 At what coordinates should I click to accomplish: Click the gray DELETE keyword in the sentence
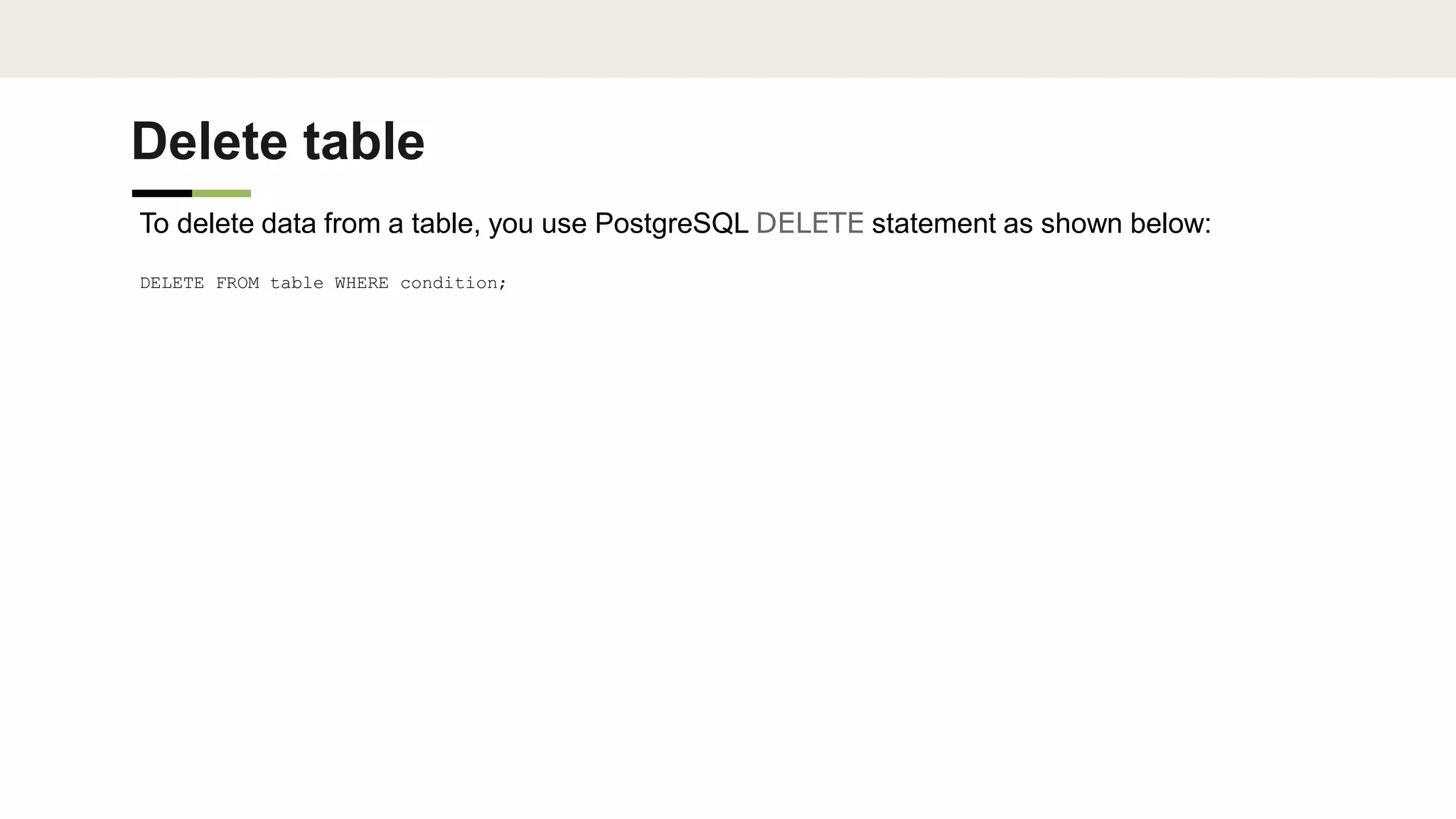pos(810,223)
